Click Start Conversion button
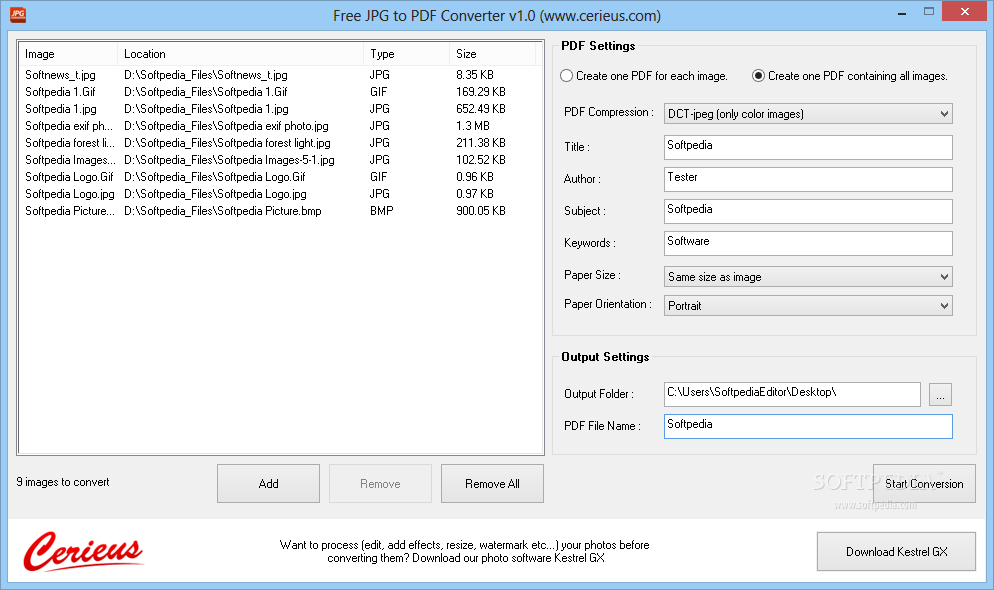This screenshot has width=994, height=590. [x=924, y=484]
